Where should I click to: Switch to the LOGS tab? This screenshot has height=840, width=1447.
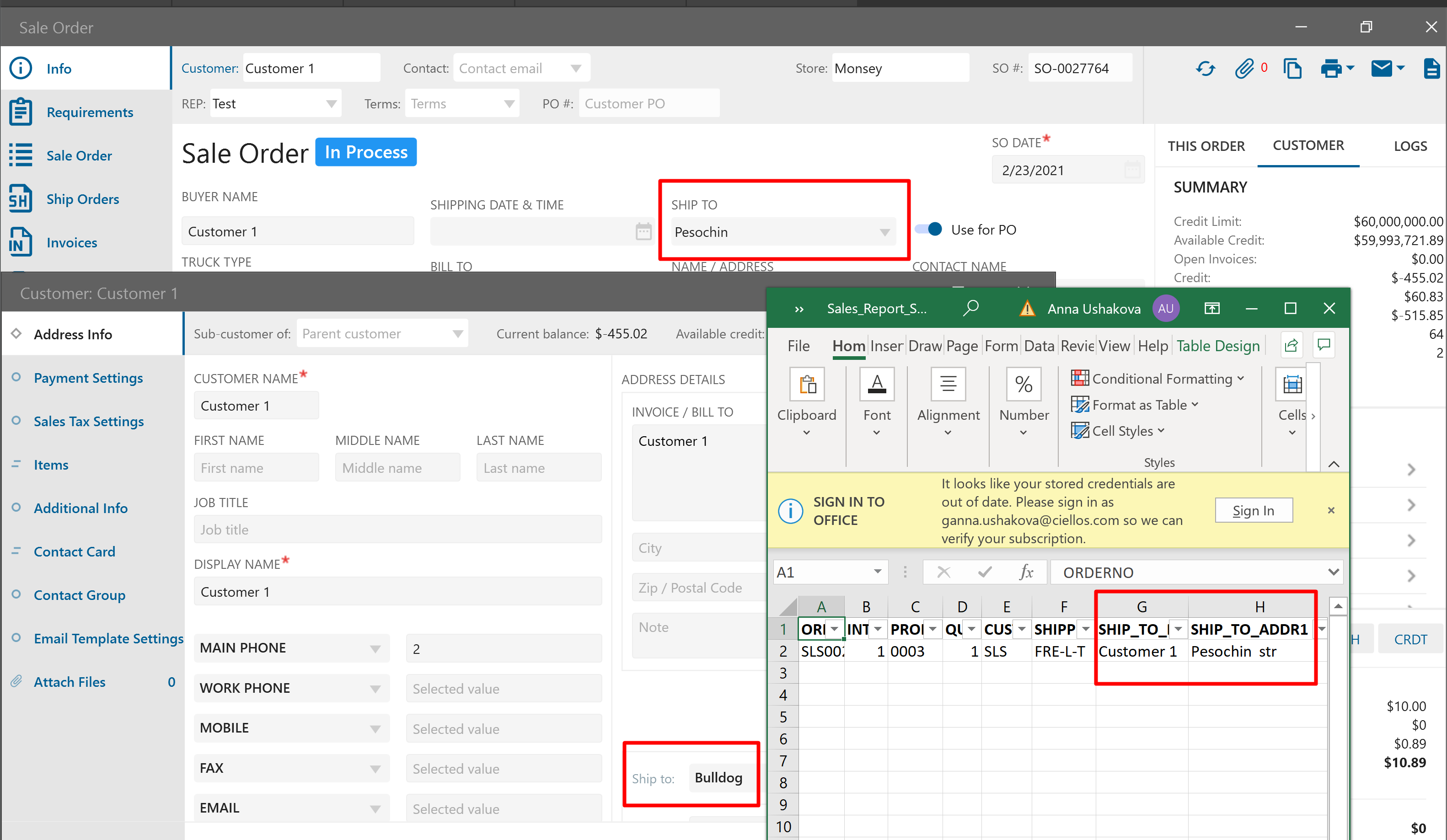1409,146
